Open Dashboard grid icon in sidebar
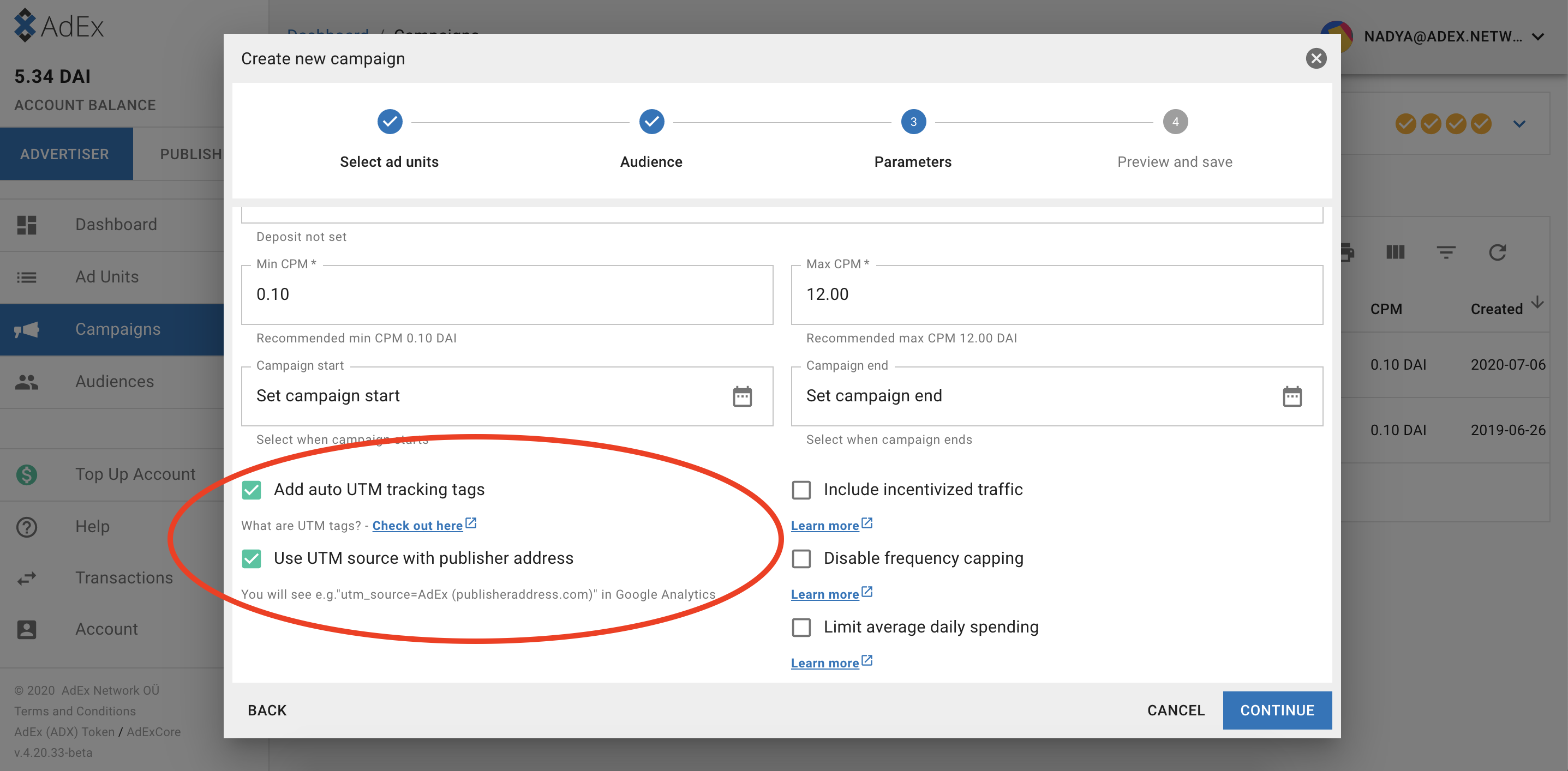 (27, 225)
